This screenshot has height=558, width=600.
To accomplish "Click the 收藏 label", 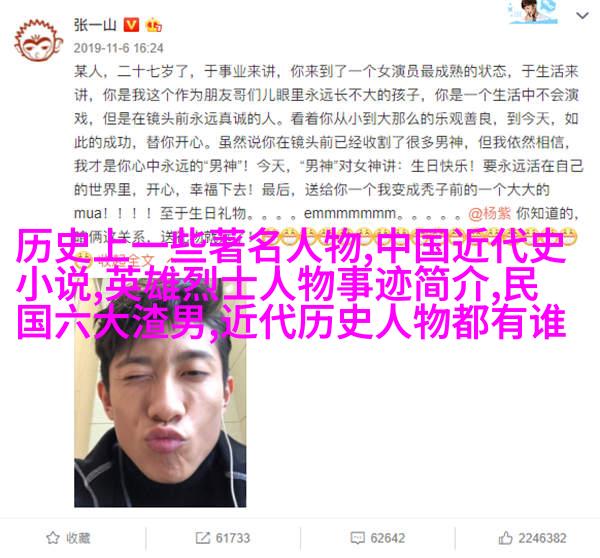I will click(x=78, y=538).
